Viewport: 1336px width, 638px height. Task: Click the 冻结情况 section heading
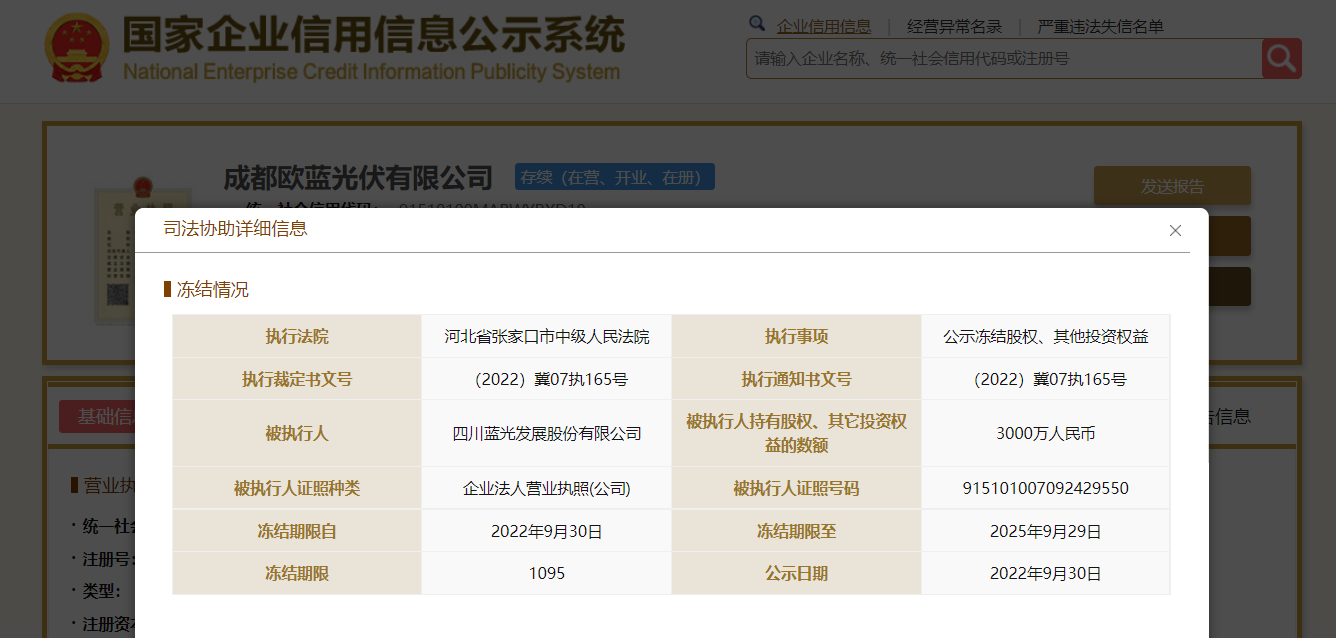212,290
